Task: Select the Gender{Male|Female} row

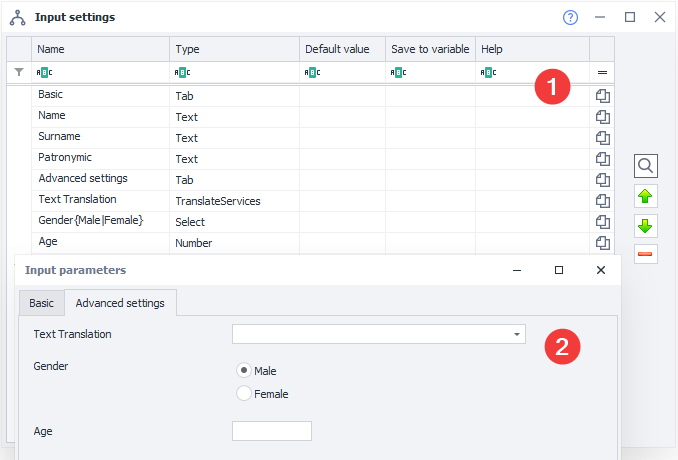Action: click(91, 220)
